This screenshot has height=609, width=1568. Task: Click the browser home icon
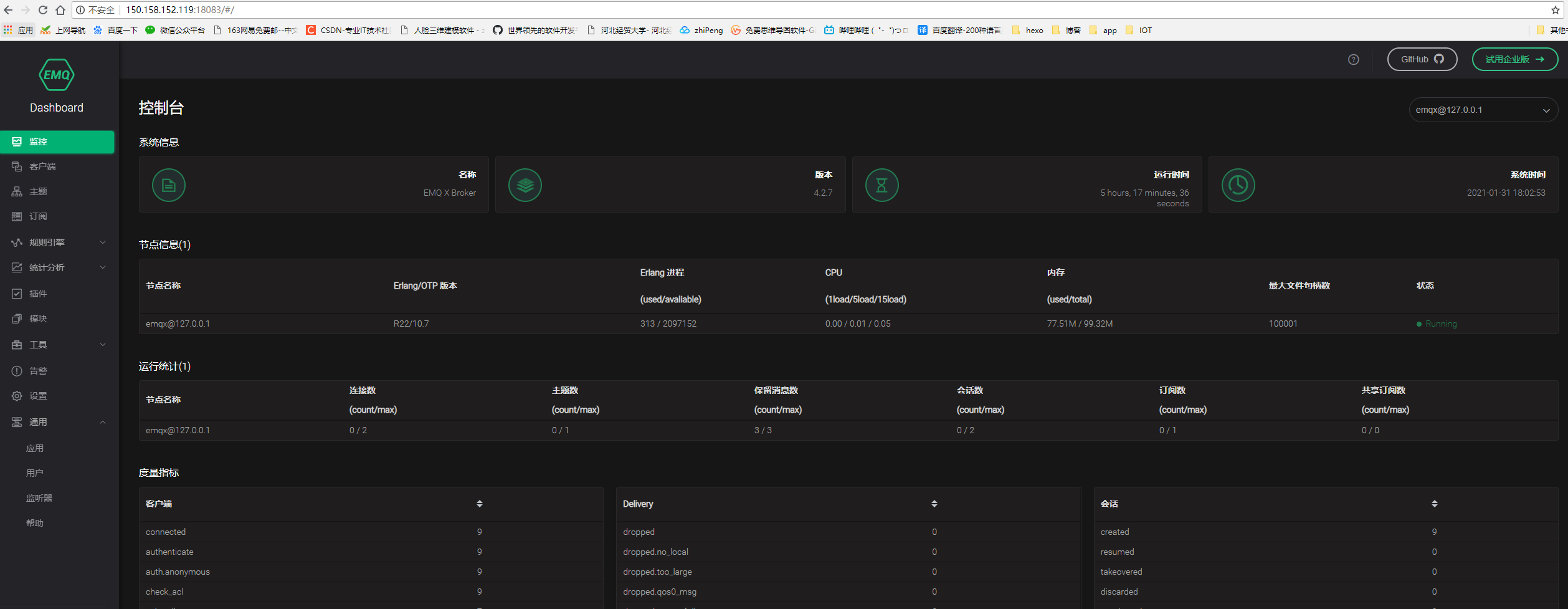(60, 10)
